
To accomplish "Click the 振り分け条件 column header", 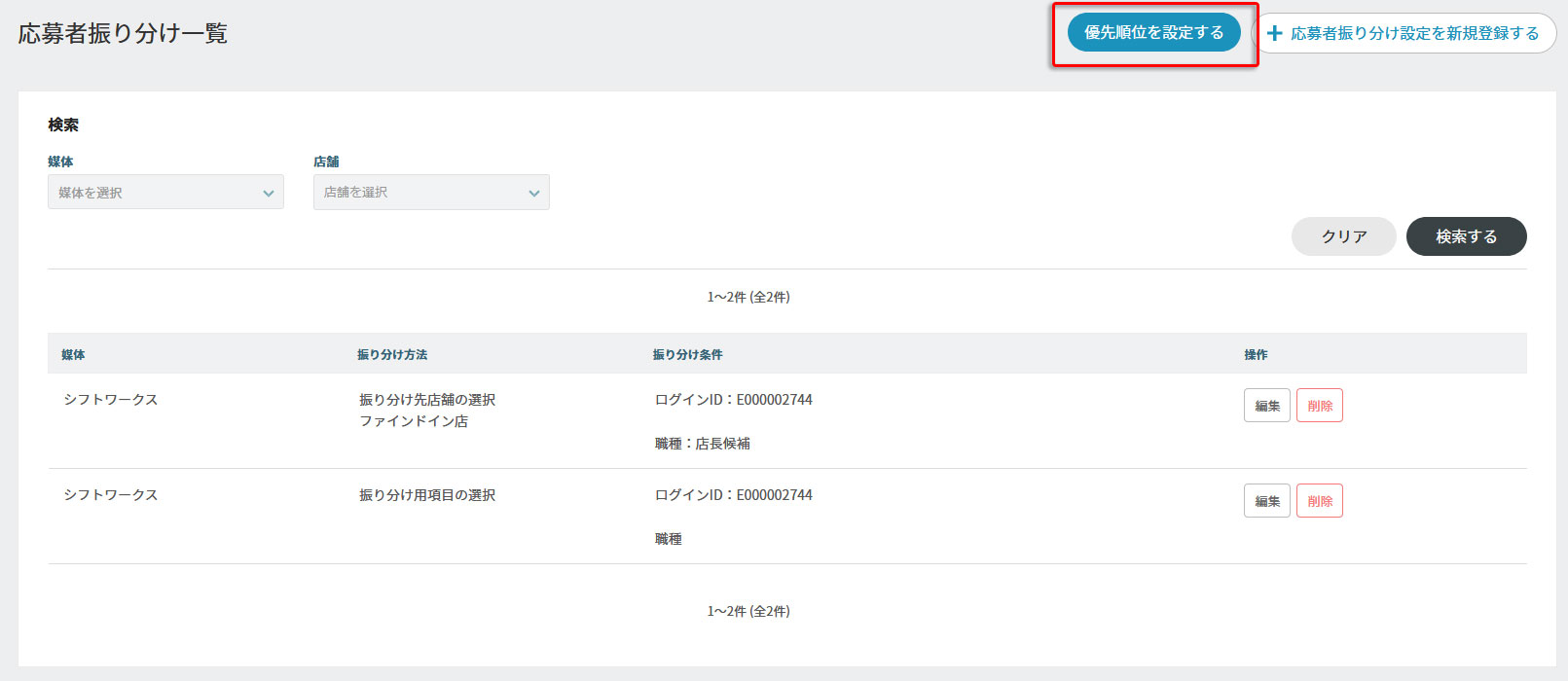I will pos(687,355).
